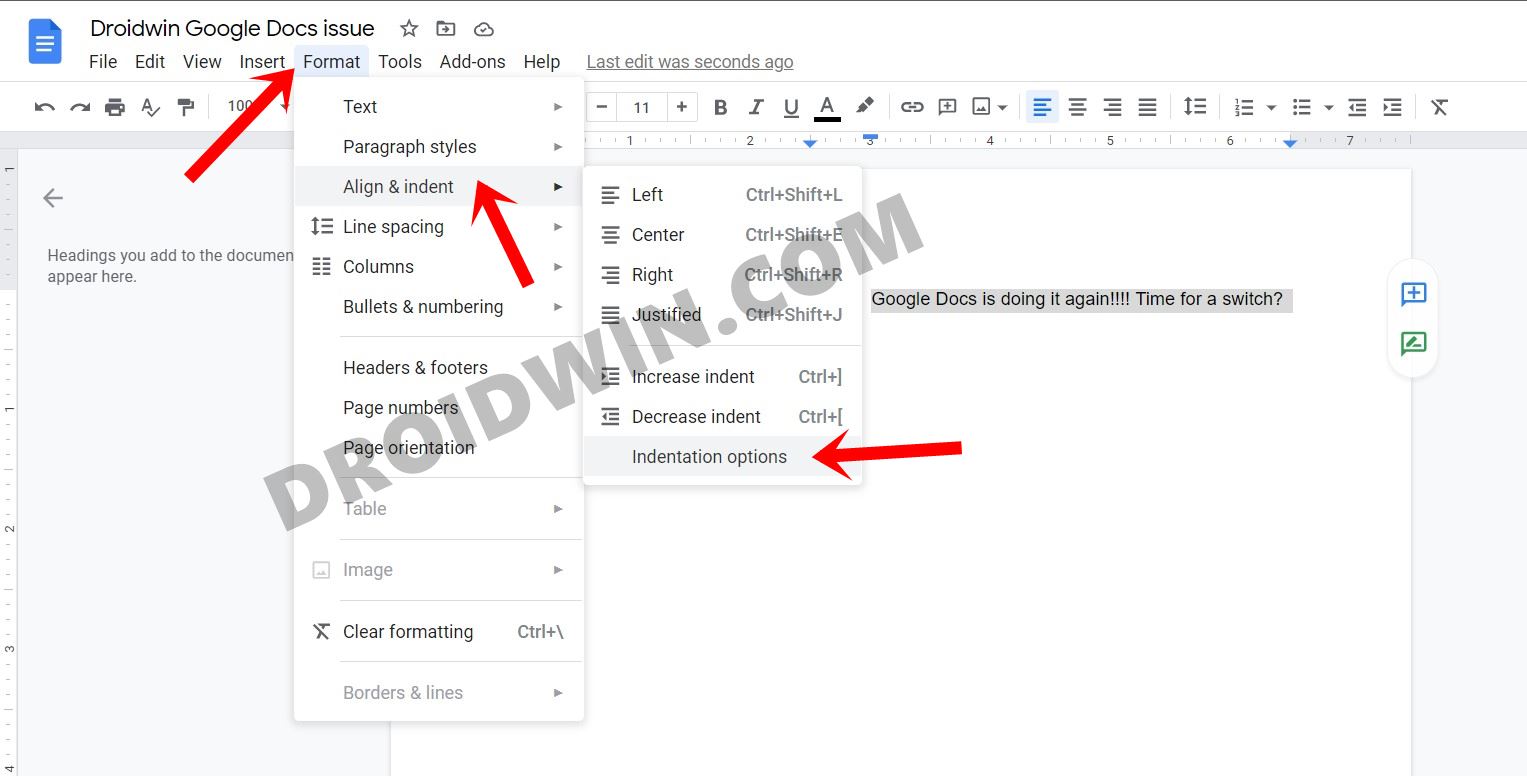Viewport: 1527px width, 776px height.
Task: Choose Clear formatting menu item
Action: tap(439, 632)
